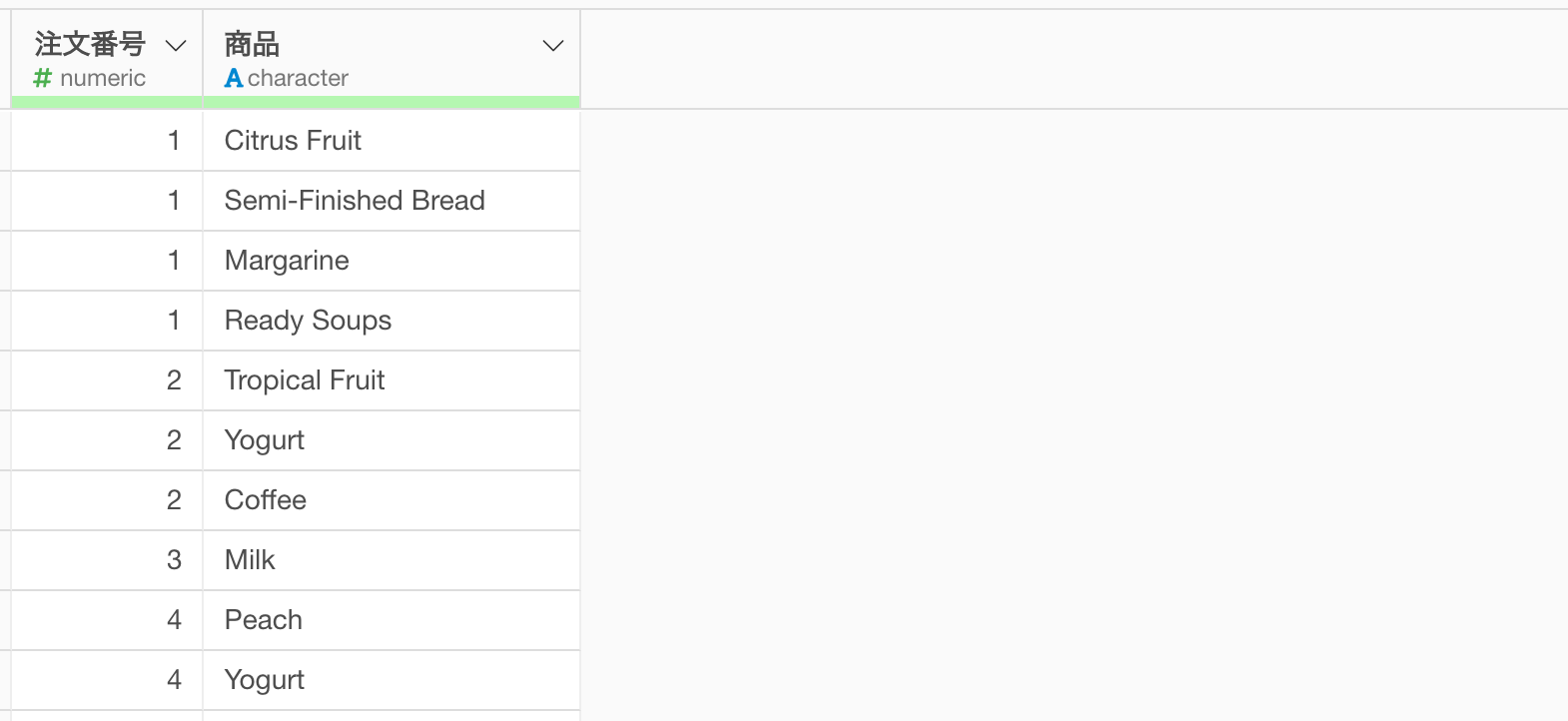Screen dimensions: 1568x721
Task: Click the numeric type hash icon
Action: pos(42,78)
